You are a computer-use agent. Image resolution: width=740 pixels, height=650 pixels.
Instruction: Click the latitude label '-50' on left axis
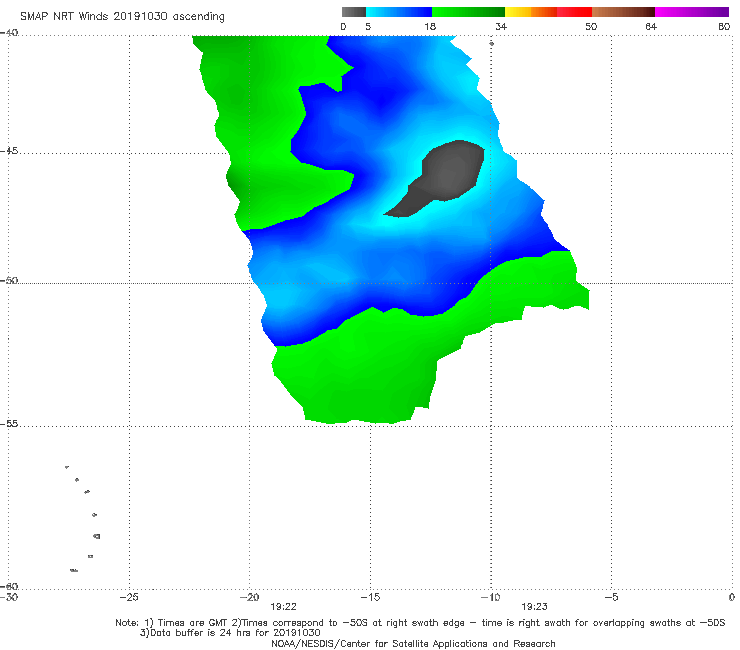9,280
